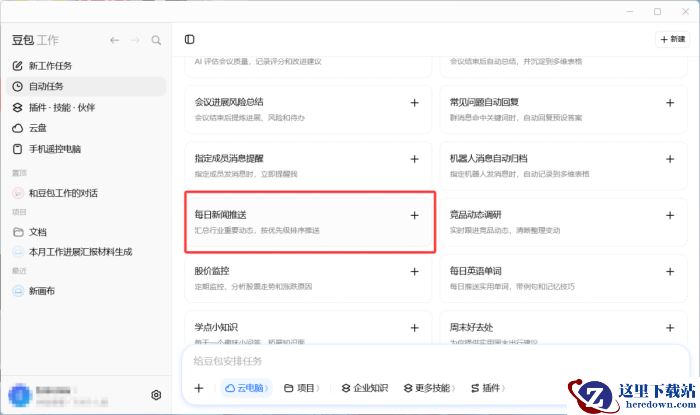Maximize the window
Image resolution: width=700 pixels, height=415 pixels.
pyautogui.click(x=657, y=12)
